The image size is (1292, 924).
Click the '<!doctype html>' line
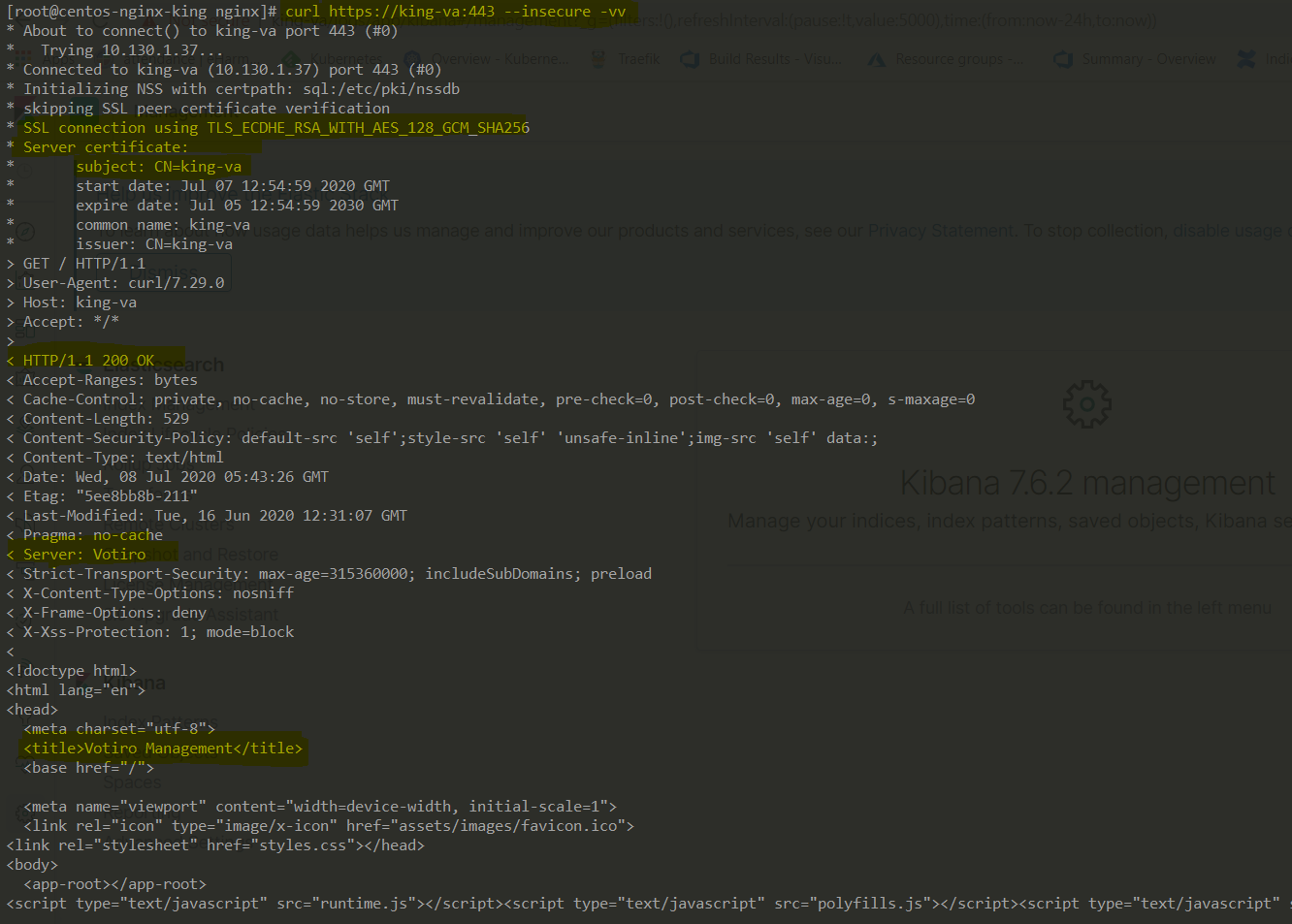(72, 671)
